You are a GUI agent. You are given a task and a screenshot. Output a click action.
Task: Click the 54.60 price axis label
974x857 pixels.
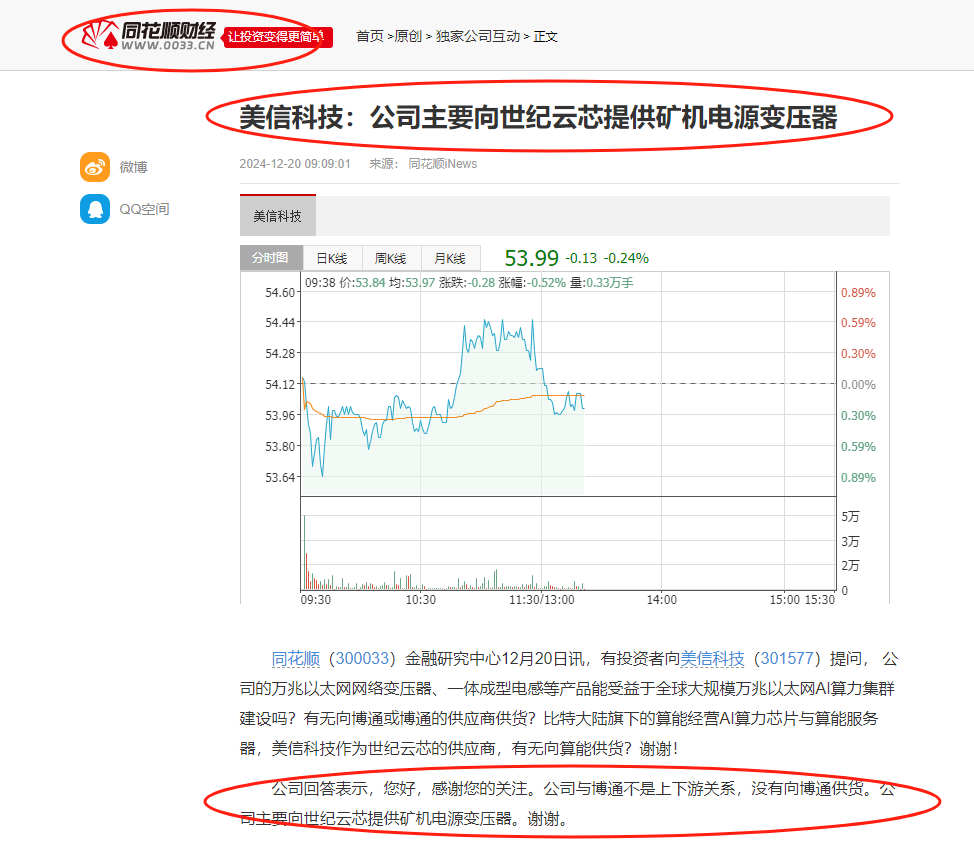tap(280, 292)
